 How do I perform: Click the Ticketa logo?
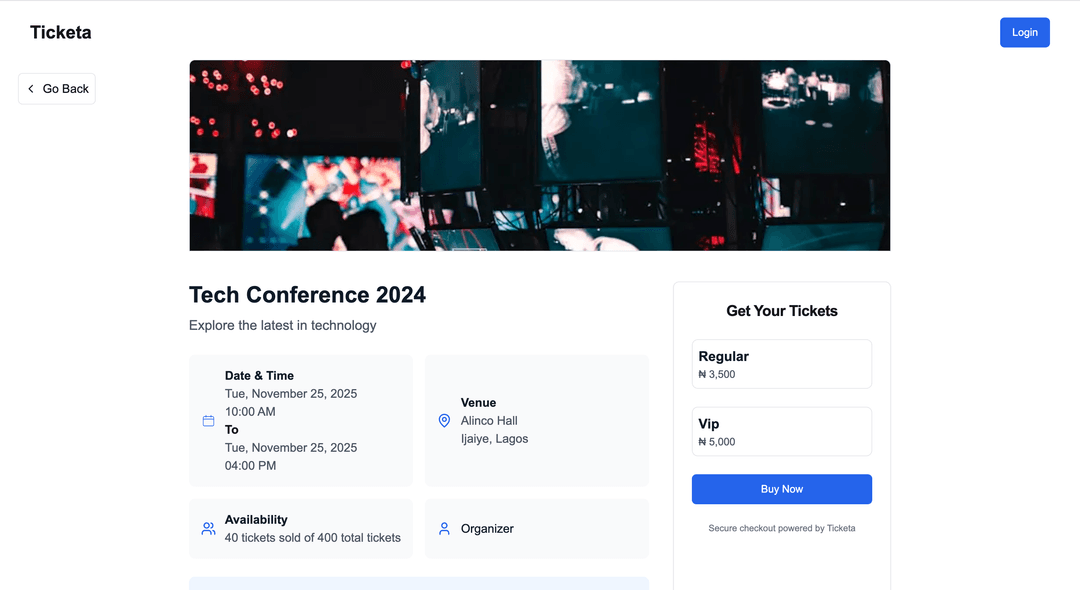point(60,32)
